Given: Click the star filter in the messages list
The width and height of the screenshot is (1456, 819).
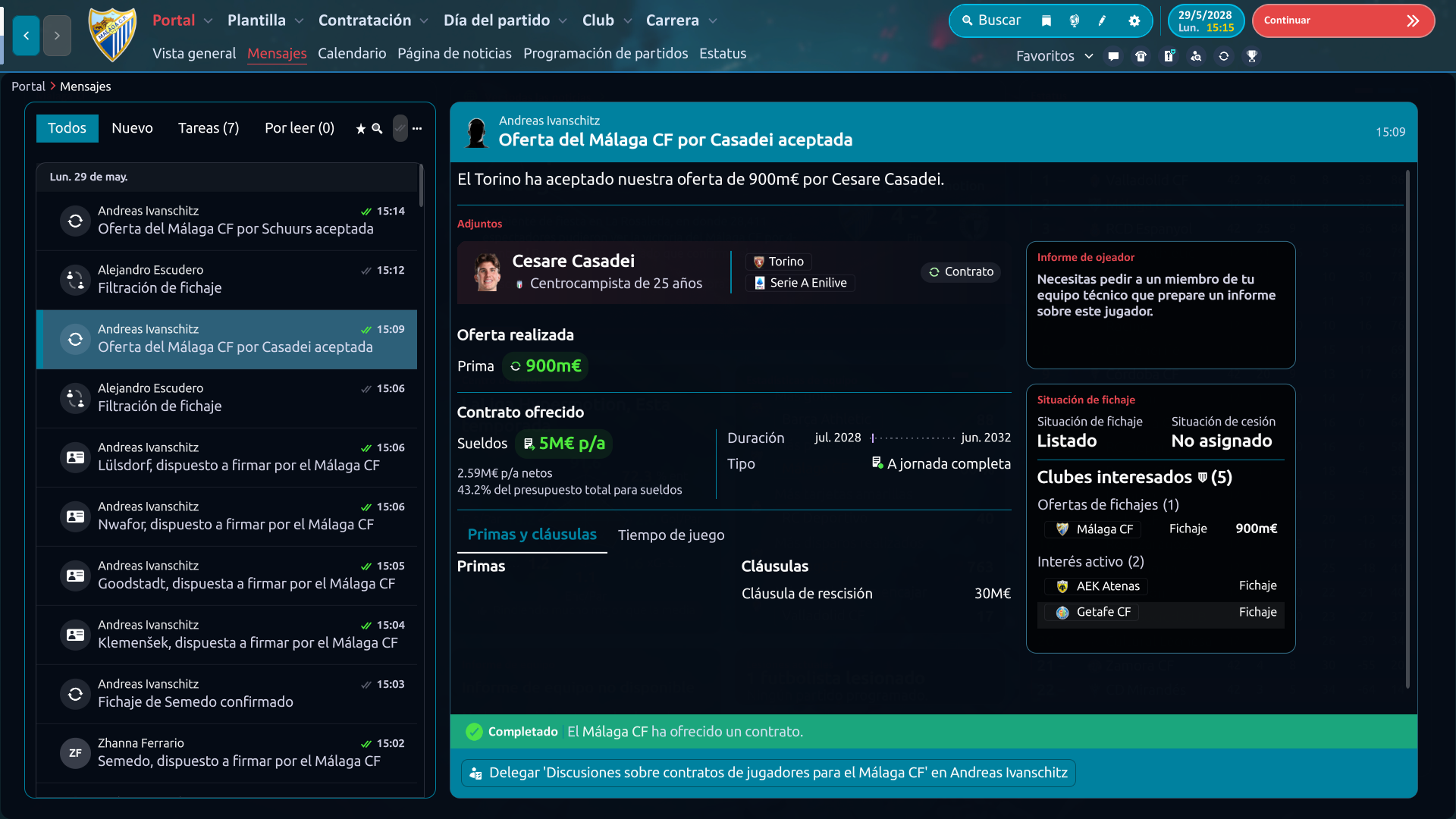Looking at the screenshot, I should (361, 129).
